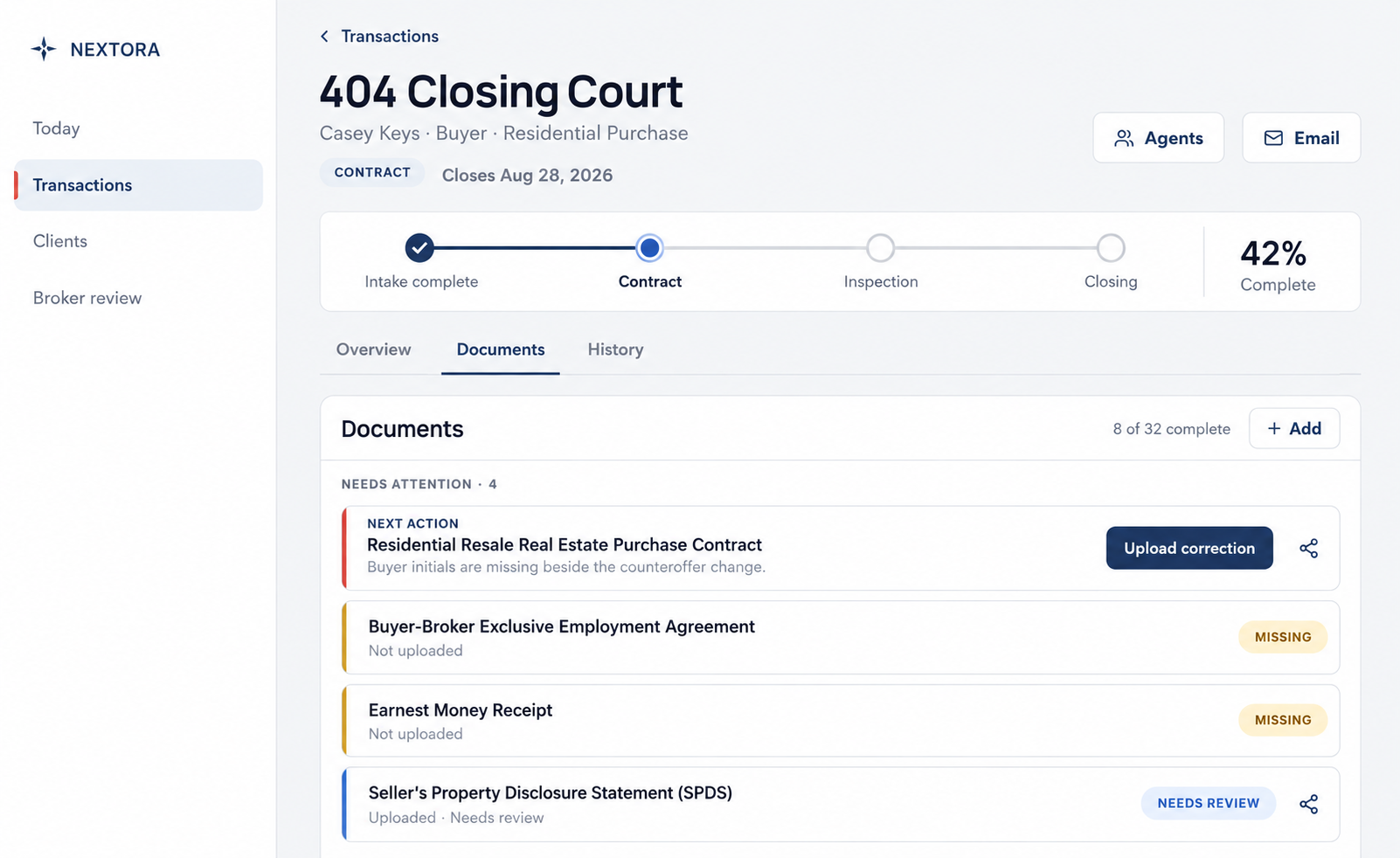Switch to the Overview tab
Screen dimensions: 1400x858
pyautogui.click(x=373, y=349)
